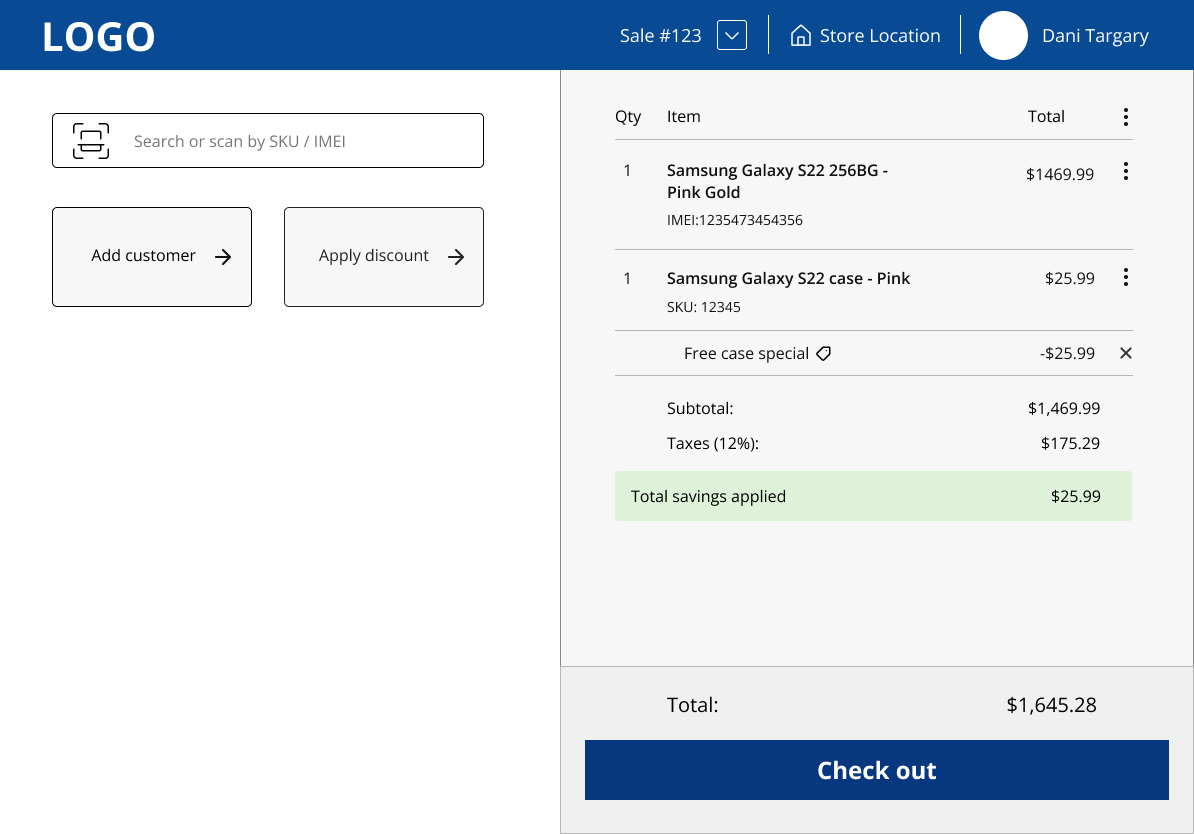Screen dimensions: 1194x834
Task: Click the barcode scan icon in search field
Action: pyautogui.click(x=91, y=141)
